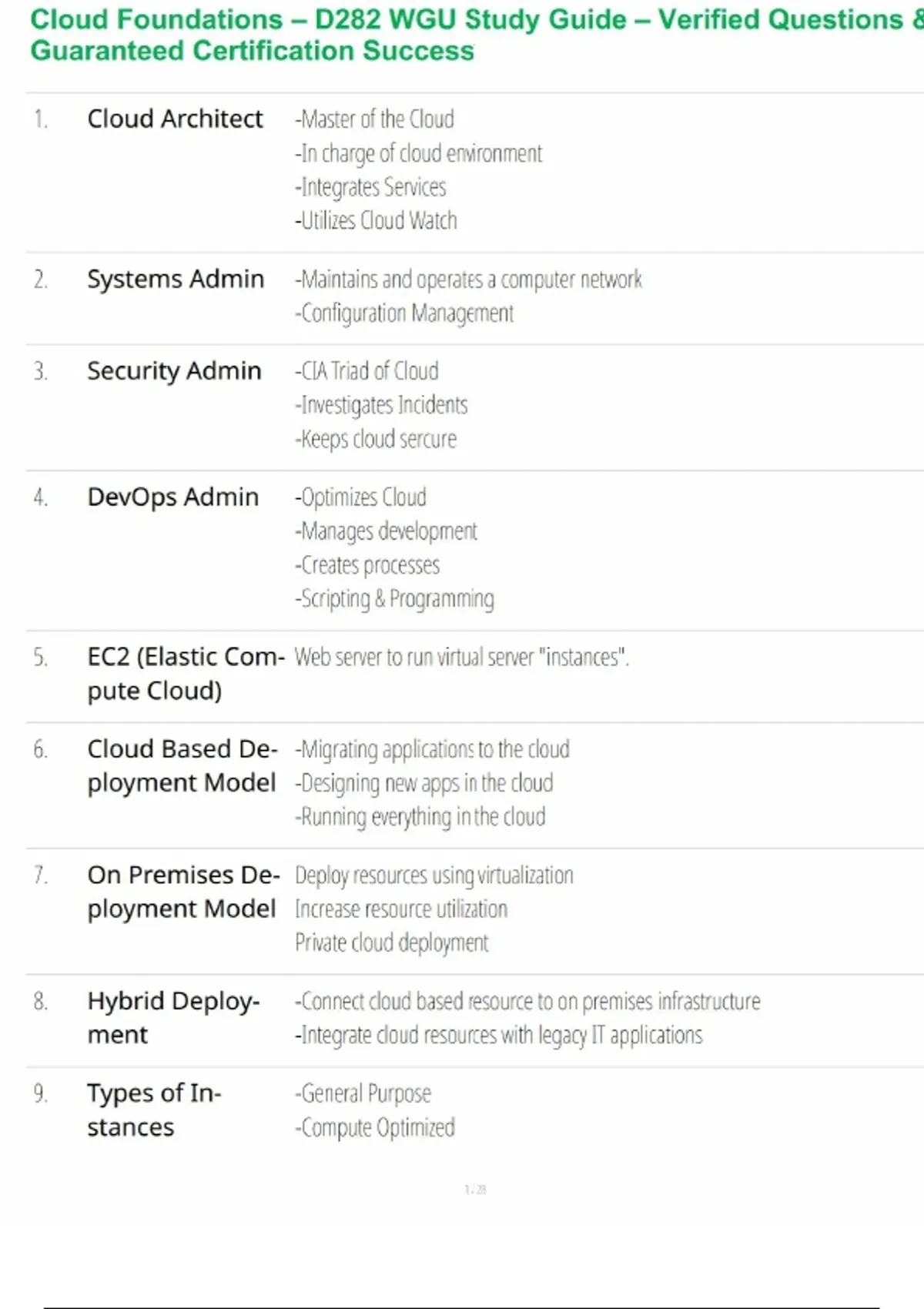Click the term "Cloud Architect"
This screenshot has height=1309, width=924.
[175, 119]
